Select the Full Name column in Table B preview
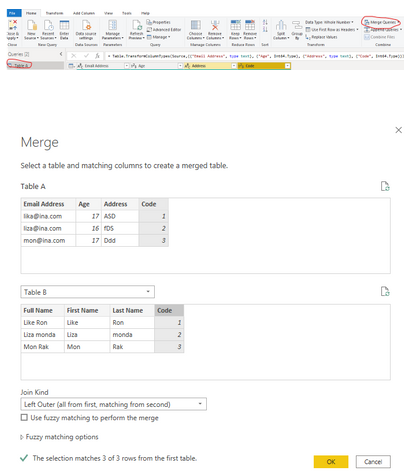Image resolution: width=408 pixels, height=476 pixels. 43,310
